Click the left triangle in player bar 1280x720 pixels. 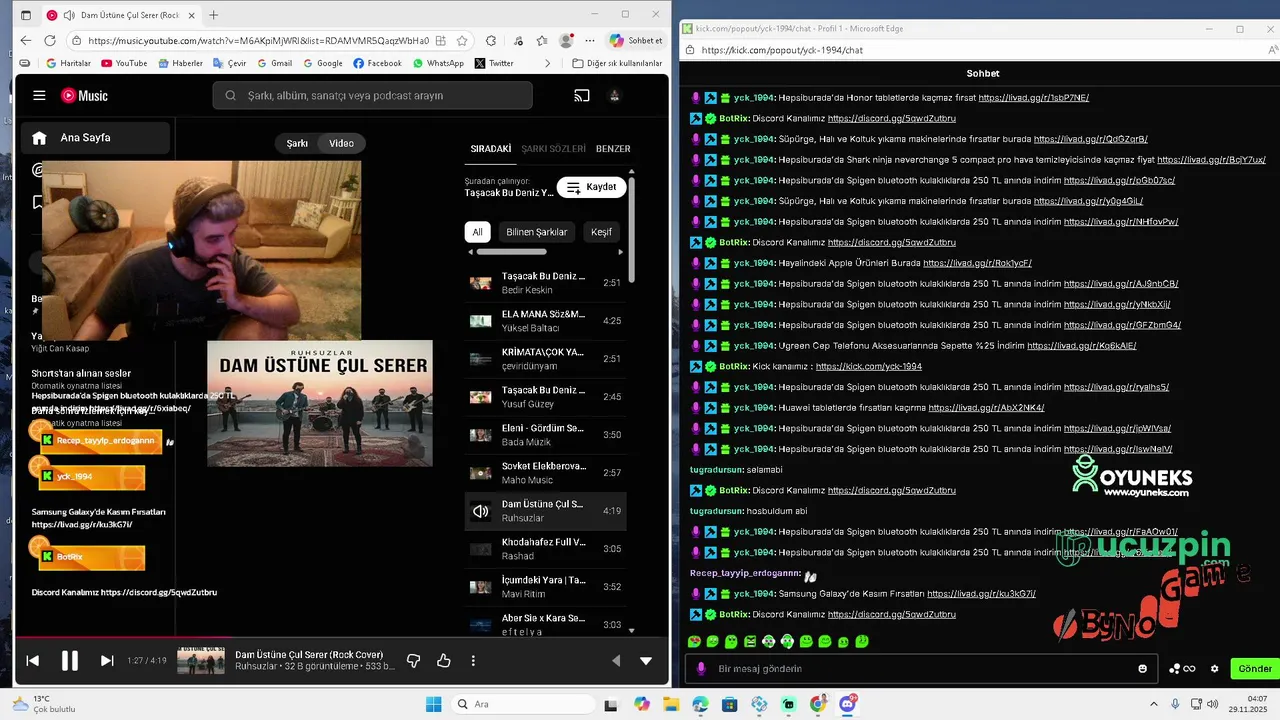tap(616, 660)
